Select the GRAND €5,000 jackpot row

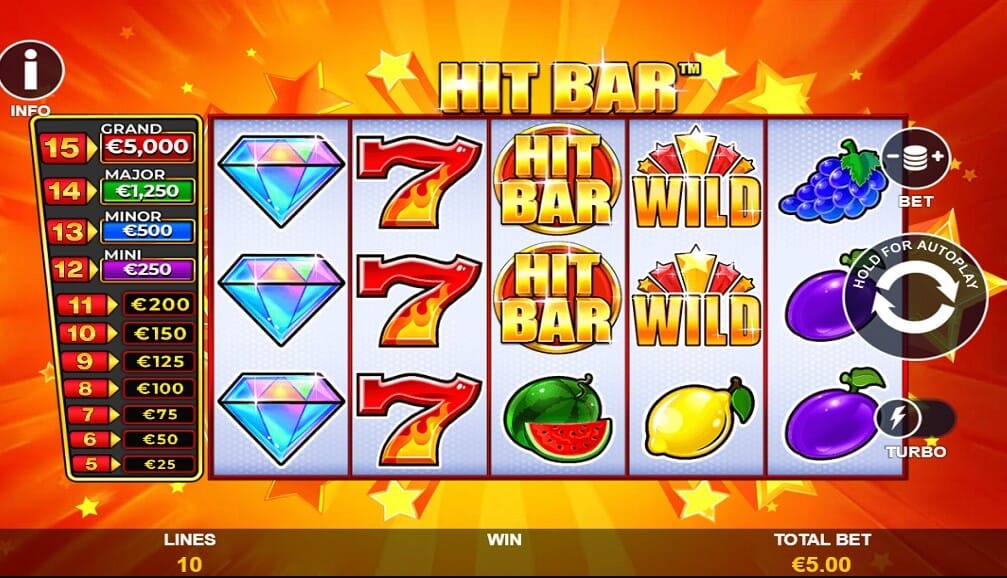coord(117,143)
